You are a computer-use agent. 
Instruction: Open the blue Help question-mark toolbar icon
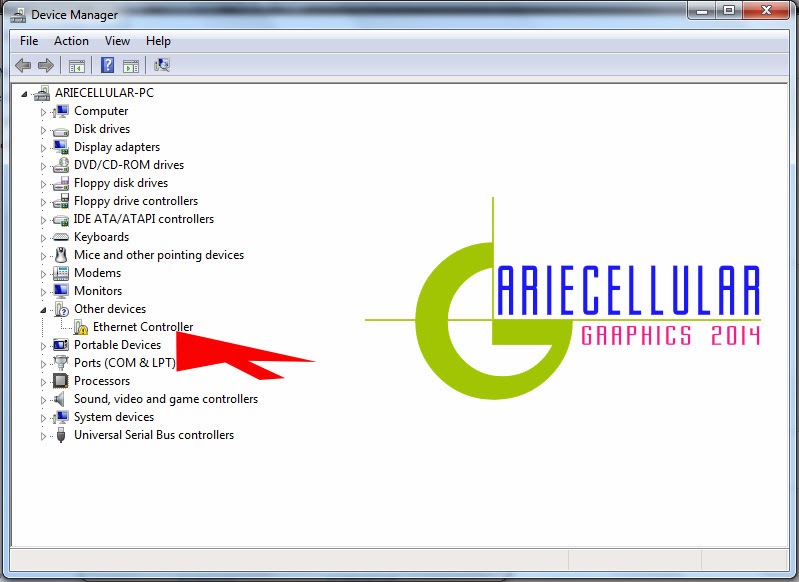tap(107, 65)
